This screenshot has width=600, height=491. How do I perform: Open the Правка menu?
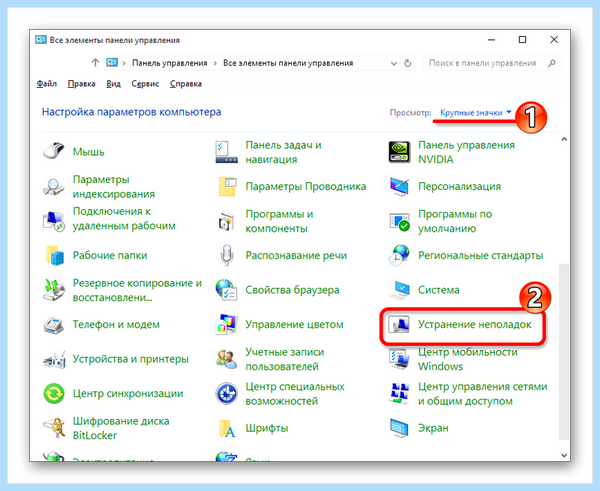[x=82, y=84]
